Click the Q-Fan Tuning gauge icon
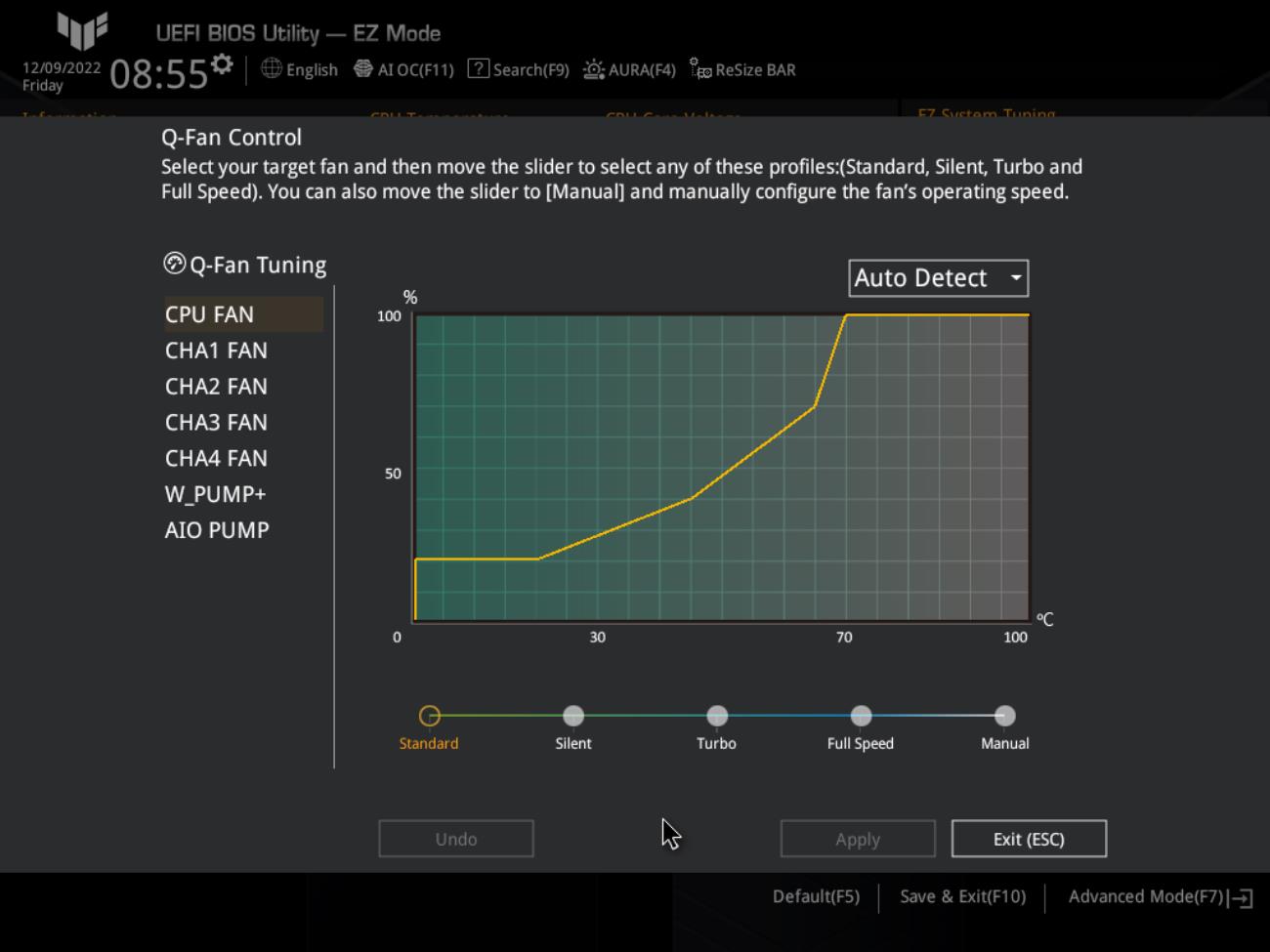Screen dimensions: 1270x952 point(175,264)
